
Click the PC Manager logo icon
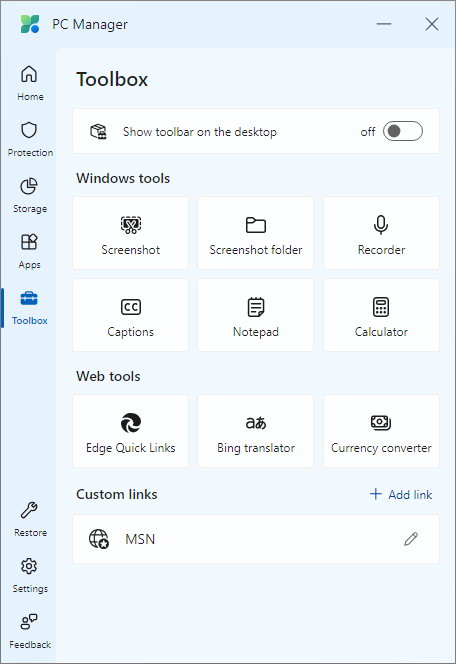click(x=30, y=24)
